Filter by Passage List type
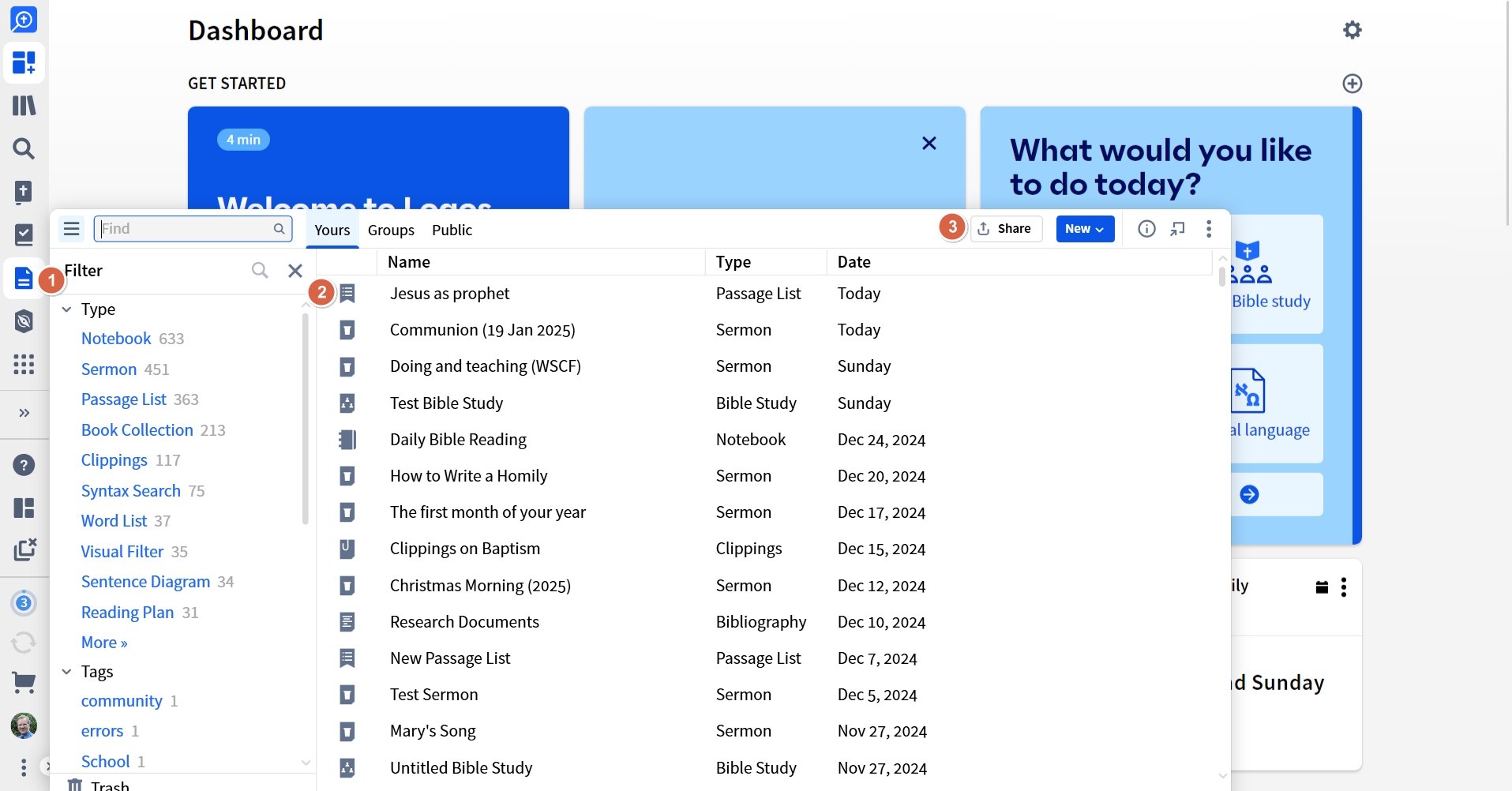 (x=124, y=399)
